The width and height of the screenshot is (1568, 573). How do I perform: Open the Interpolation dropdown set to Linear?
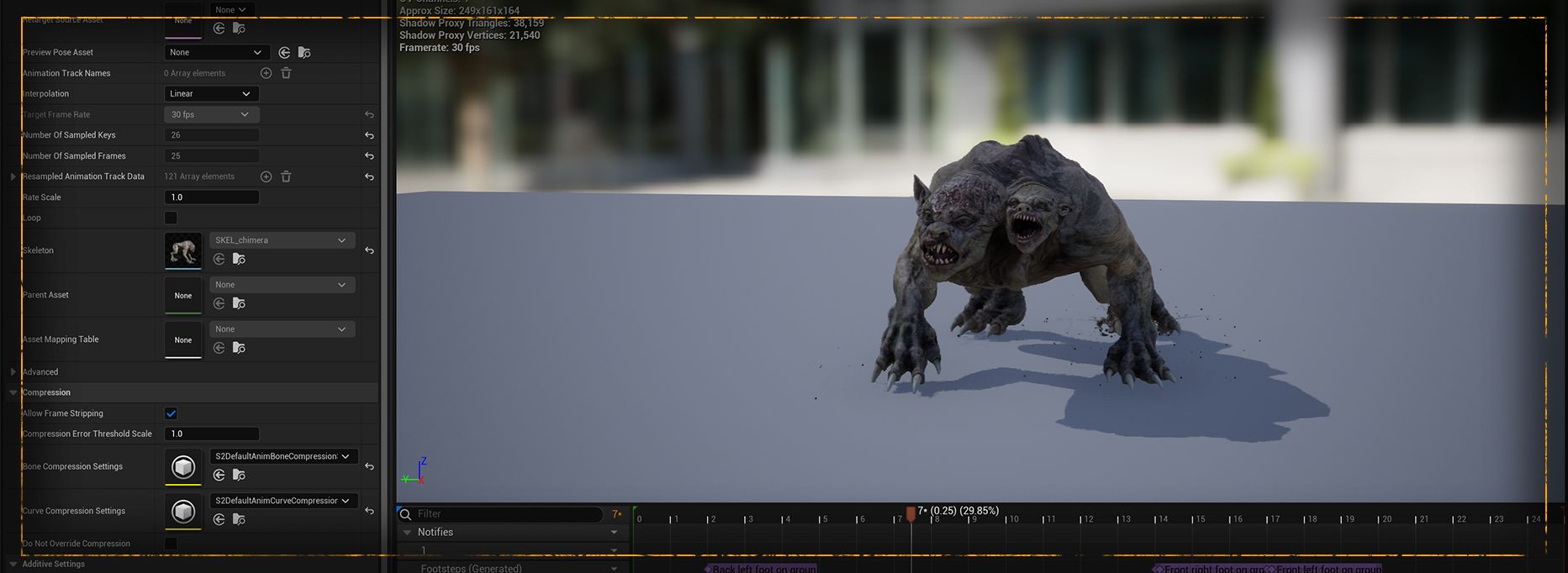coord(211,94)
